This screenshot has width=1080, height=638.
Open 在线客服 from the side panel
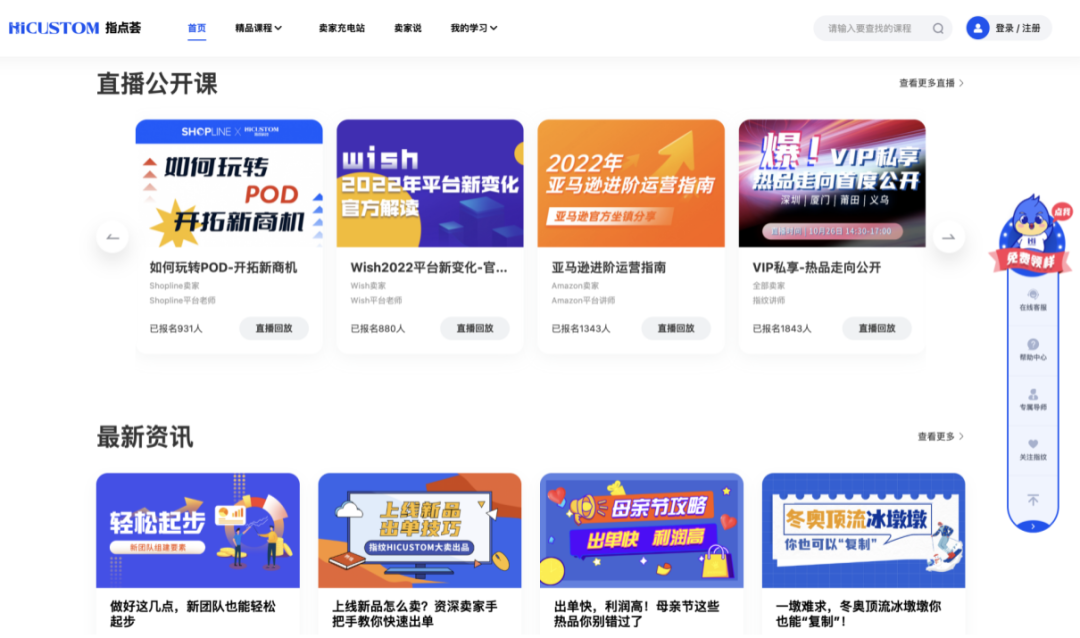pyautogui.click(x=1032, y=300)
